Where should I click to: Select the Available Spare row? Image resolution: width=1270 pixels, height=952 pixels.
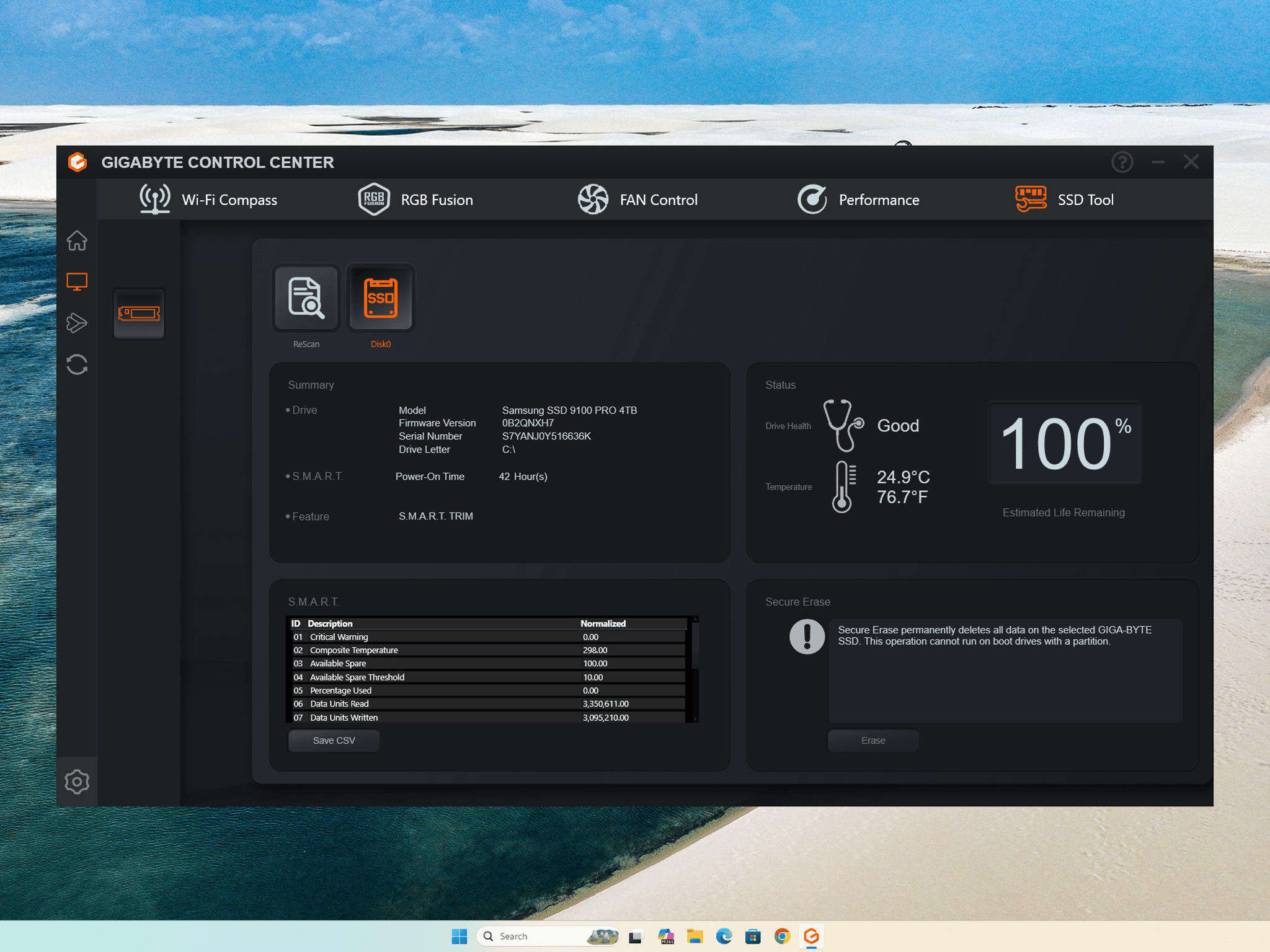click(x=489, y=664)
